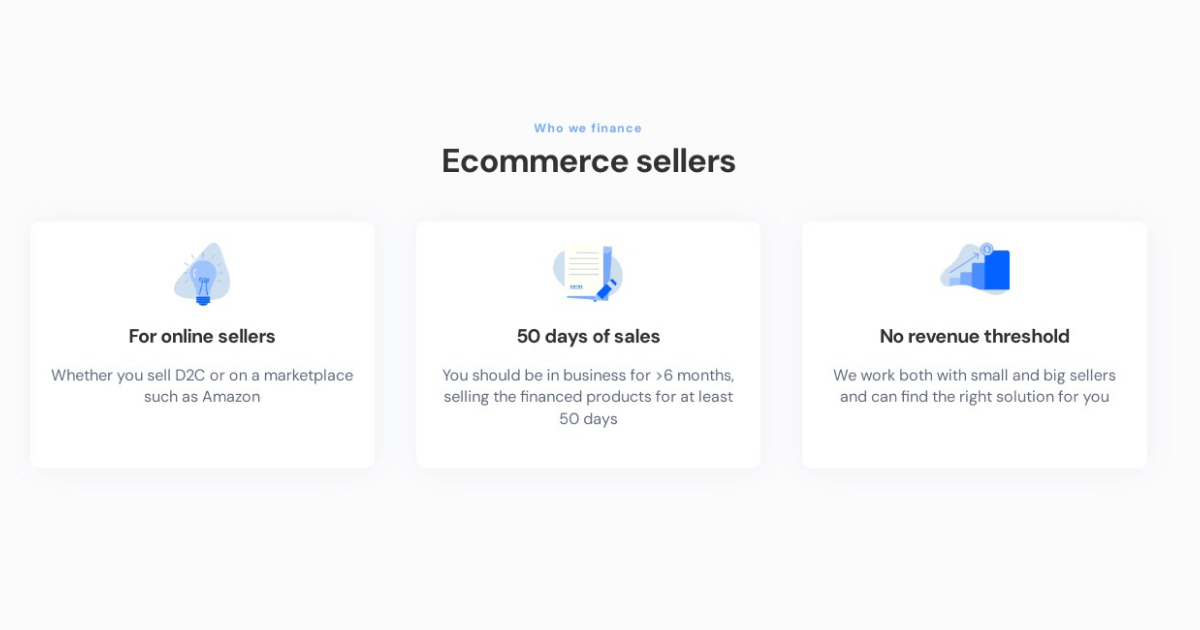Select the "No revenue threshold" title

point(975,336)
